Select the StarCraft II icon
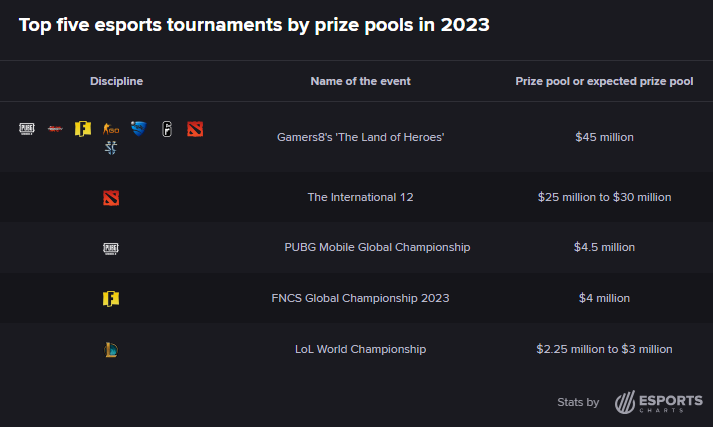Screen dimensions: 713x427 pyautogui.click(x=110, y=147)
